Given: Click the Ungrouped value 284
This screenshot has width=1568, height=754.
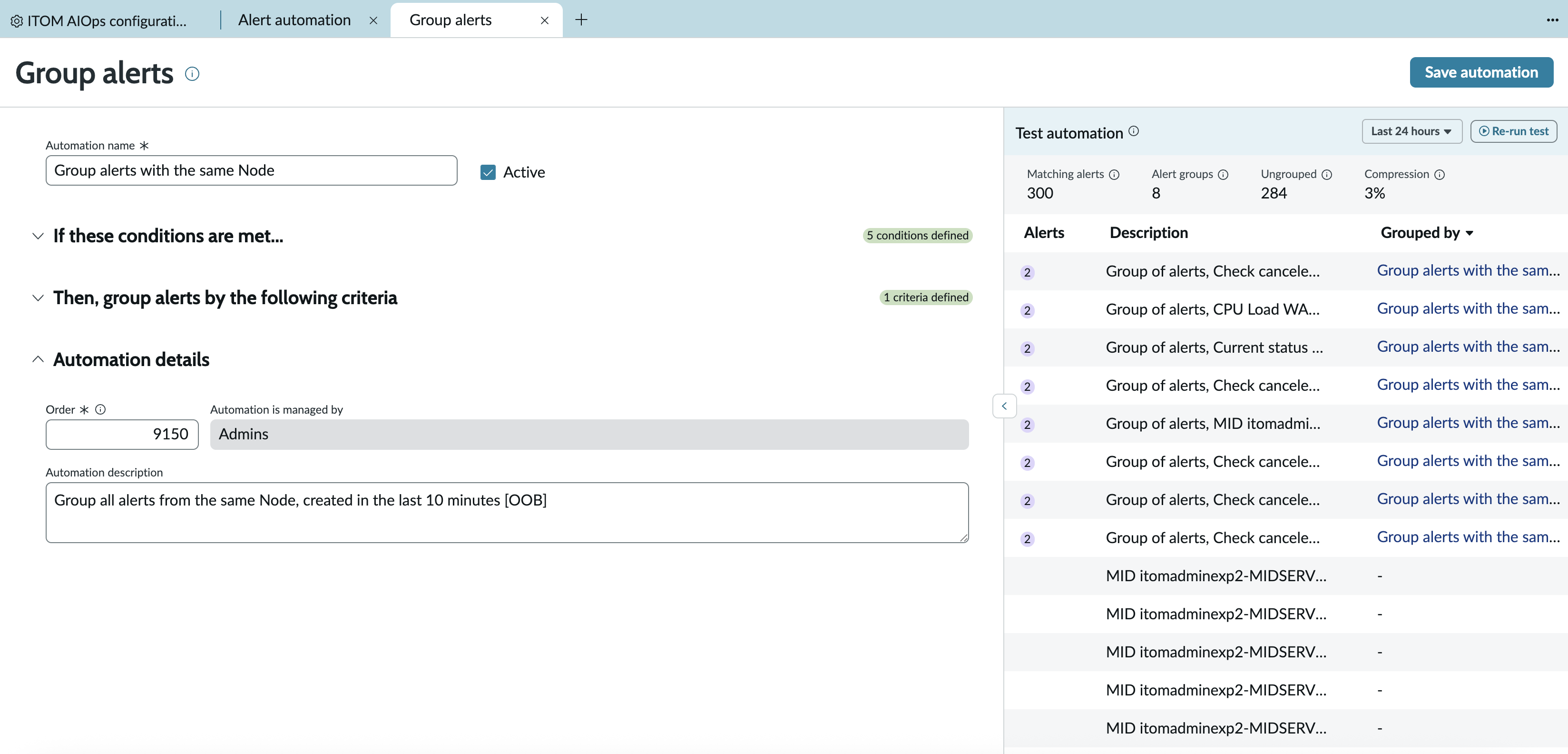Looking at the screenshot, I should coord(1274,193).
